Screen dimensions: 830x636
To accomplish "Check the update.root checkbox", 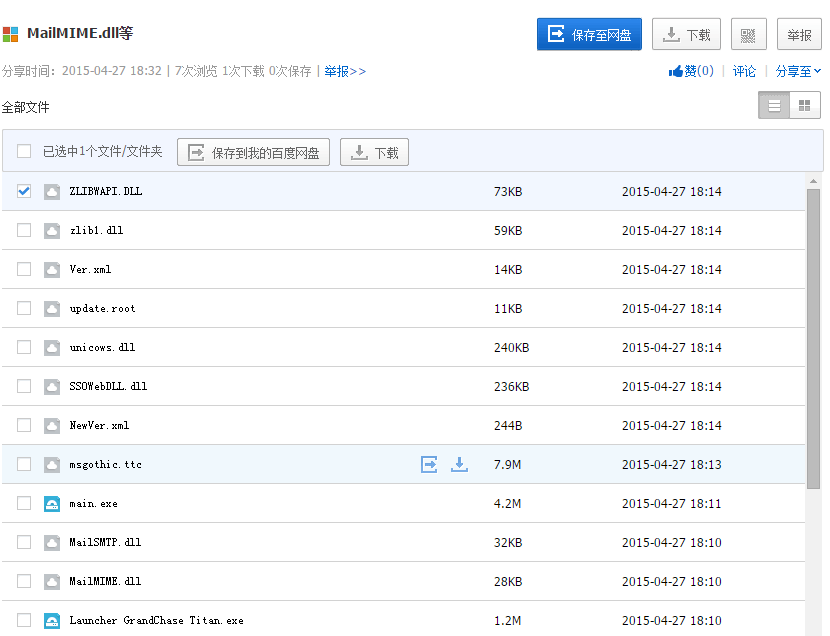I will click(x=24, y=308).
